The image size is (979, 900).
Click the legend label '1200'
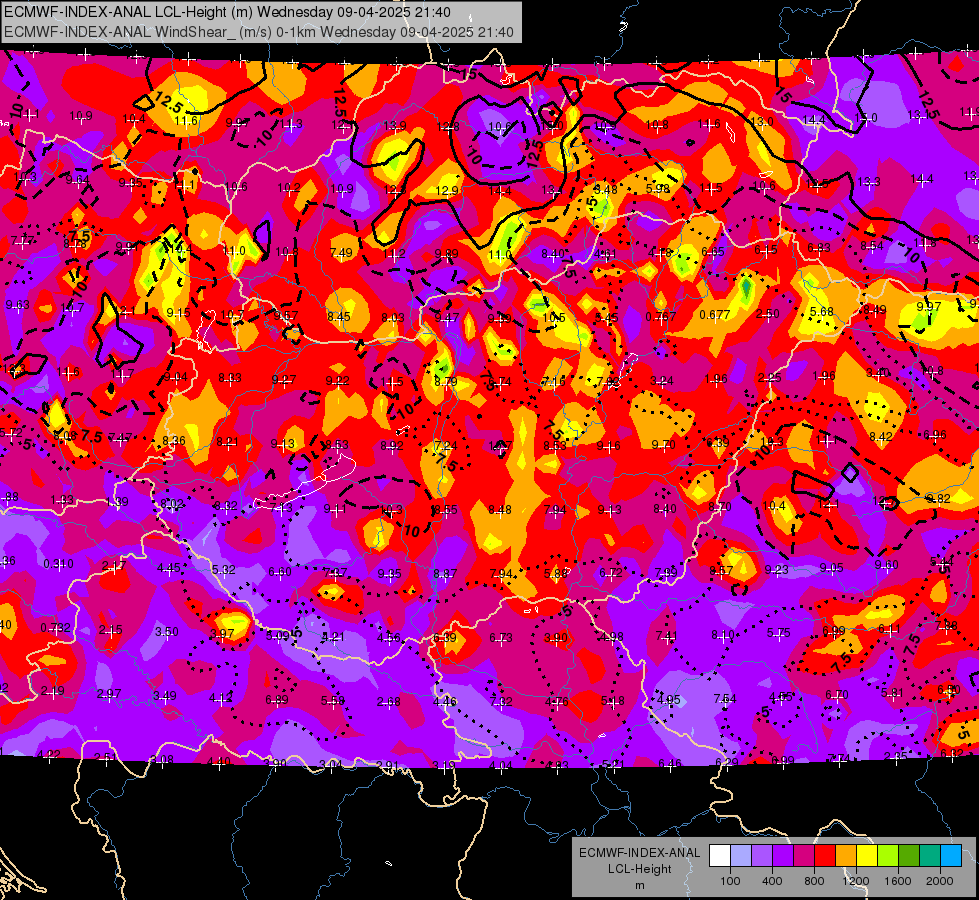click(855, 881)
